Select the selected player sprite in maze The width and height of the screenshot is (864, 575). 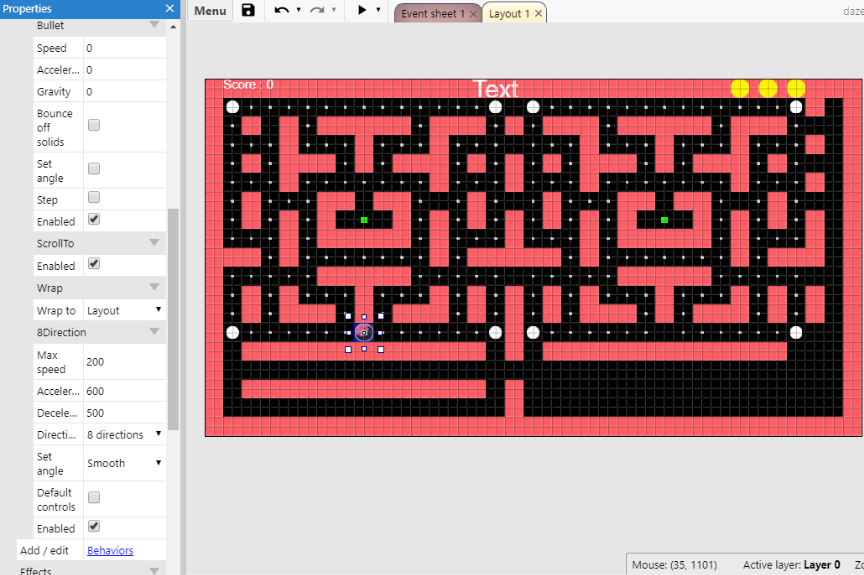click(x=364, y=333)
